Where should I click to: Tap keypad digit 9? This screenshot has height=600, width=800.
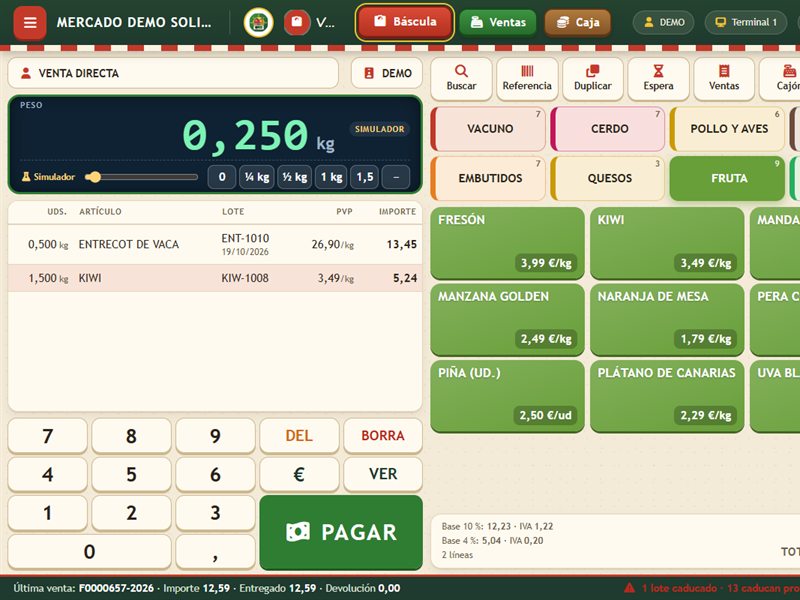(x=215, y=436)
